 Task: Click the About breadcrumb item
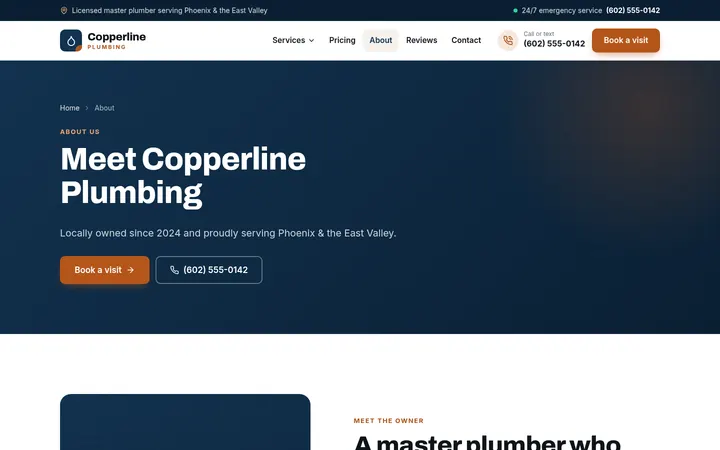click(104, 108)
